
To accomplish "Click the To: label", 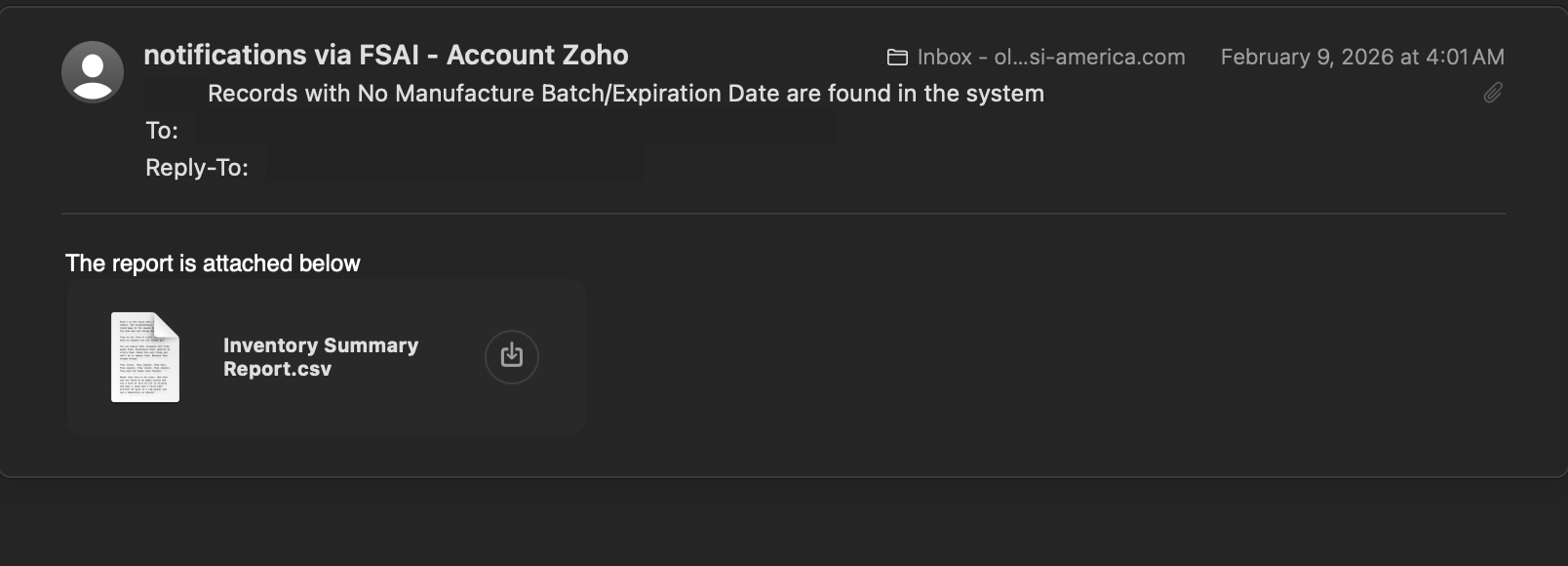I will 162,131.
